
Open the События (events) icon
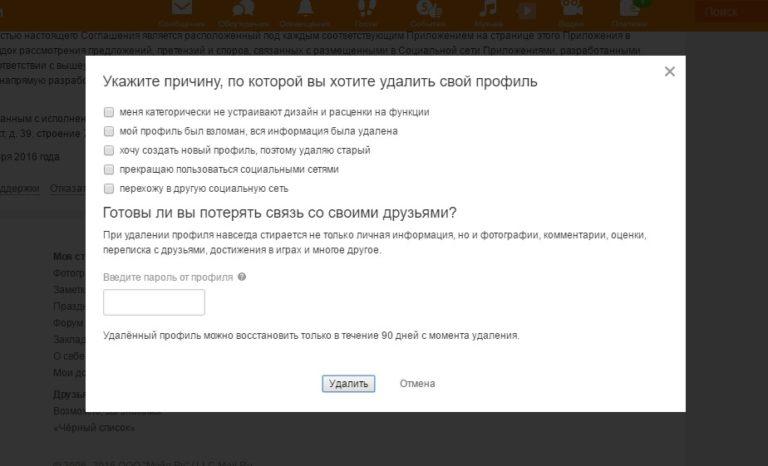click(x=428, y=9)
